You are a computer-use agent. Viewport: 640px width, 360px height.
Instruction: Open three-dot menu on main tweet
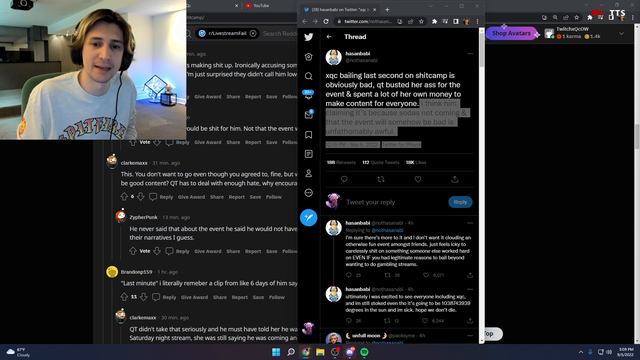[x=470, y=53]
